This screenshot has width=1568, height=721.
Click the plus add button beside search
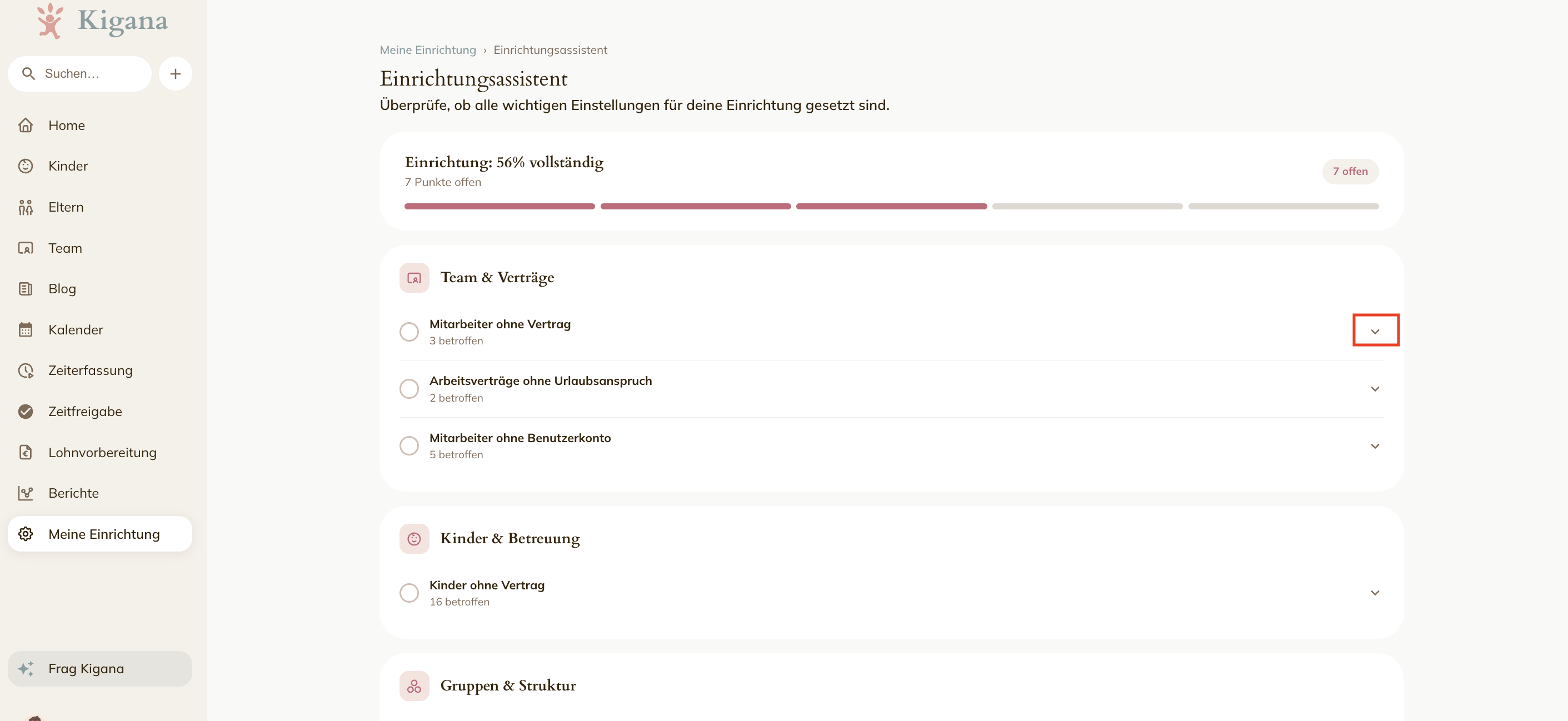point(176,74)
